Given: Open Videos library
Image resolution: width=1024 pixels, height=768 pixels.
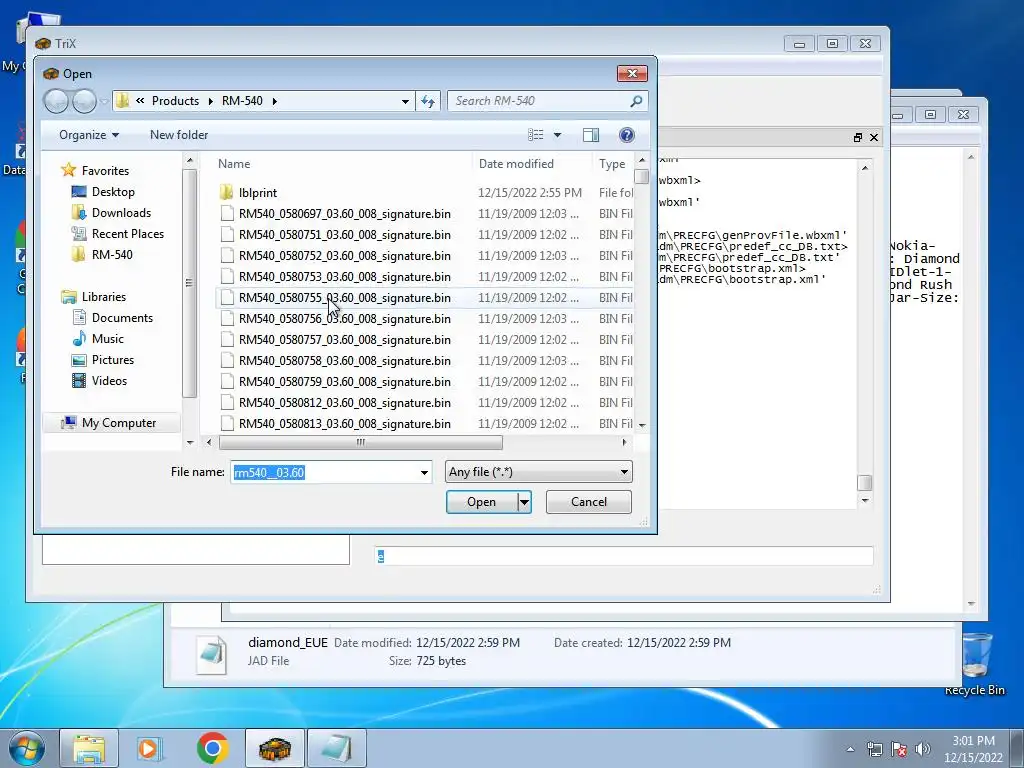Looking at the screenshot, I should (x=109, y=380).
